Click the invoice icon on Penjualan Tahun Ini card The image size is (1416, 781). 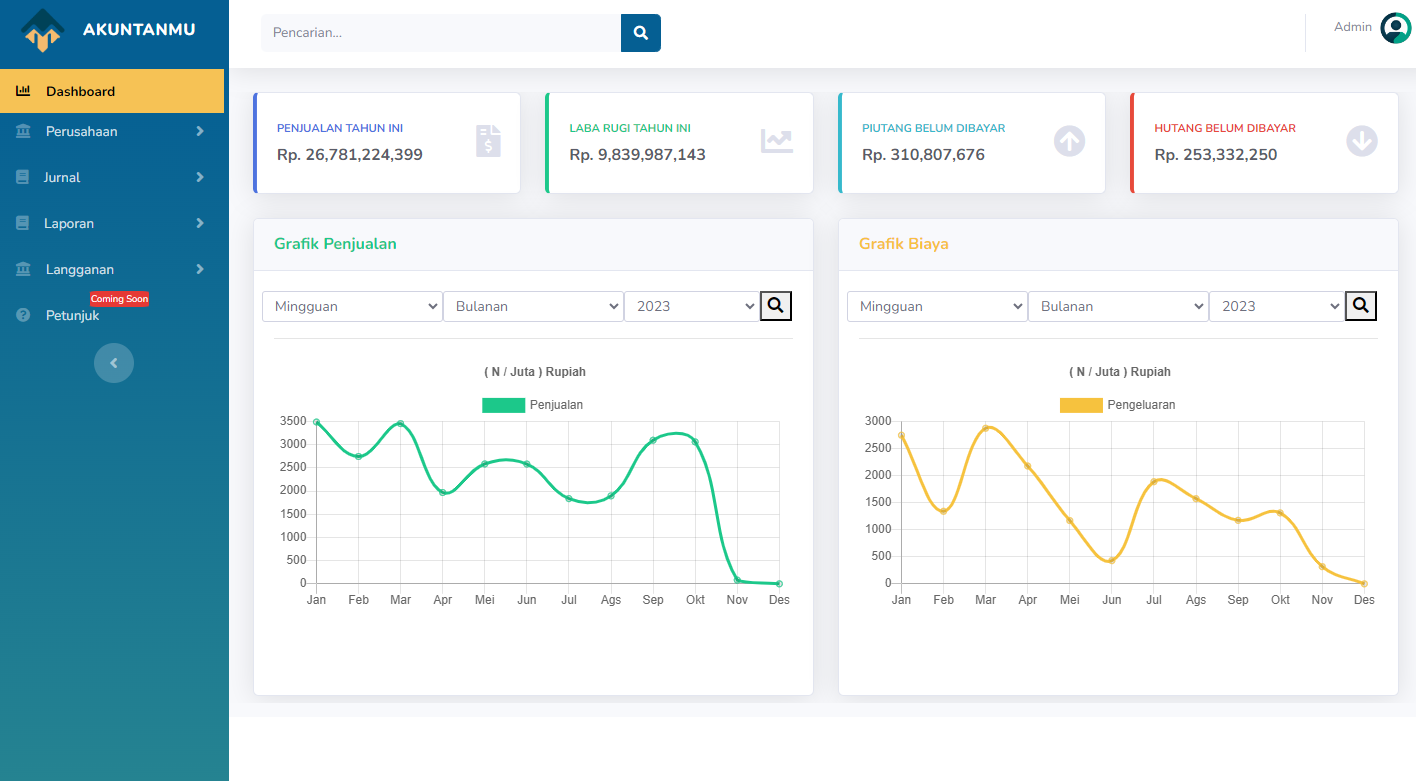[488, 141]
